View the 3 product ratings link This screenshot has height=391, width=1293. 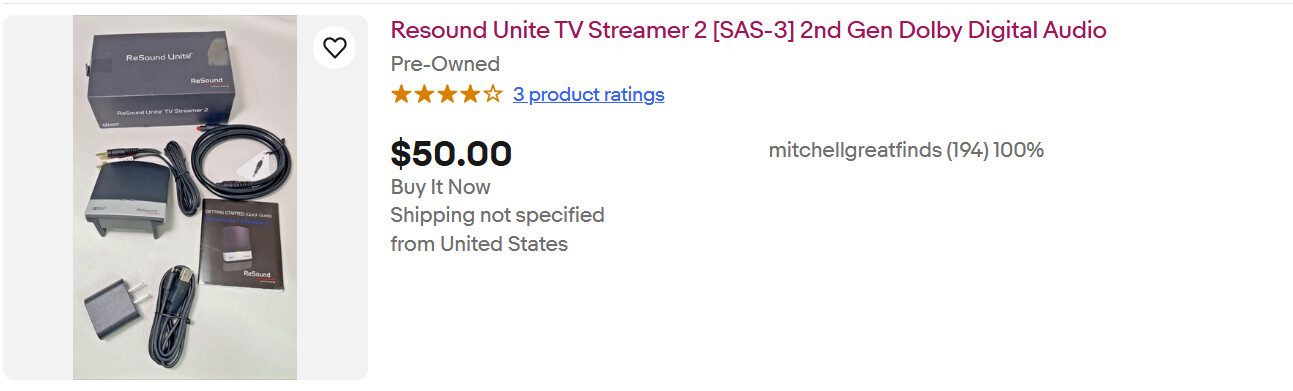click(588, 95)
